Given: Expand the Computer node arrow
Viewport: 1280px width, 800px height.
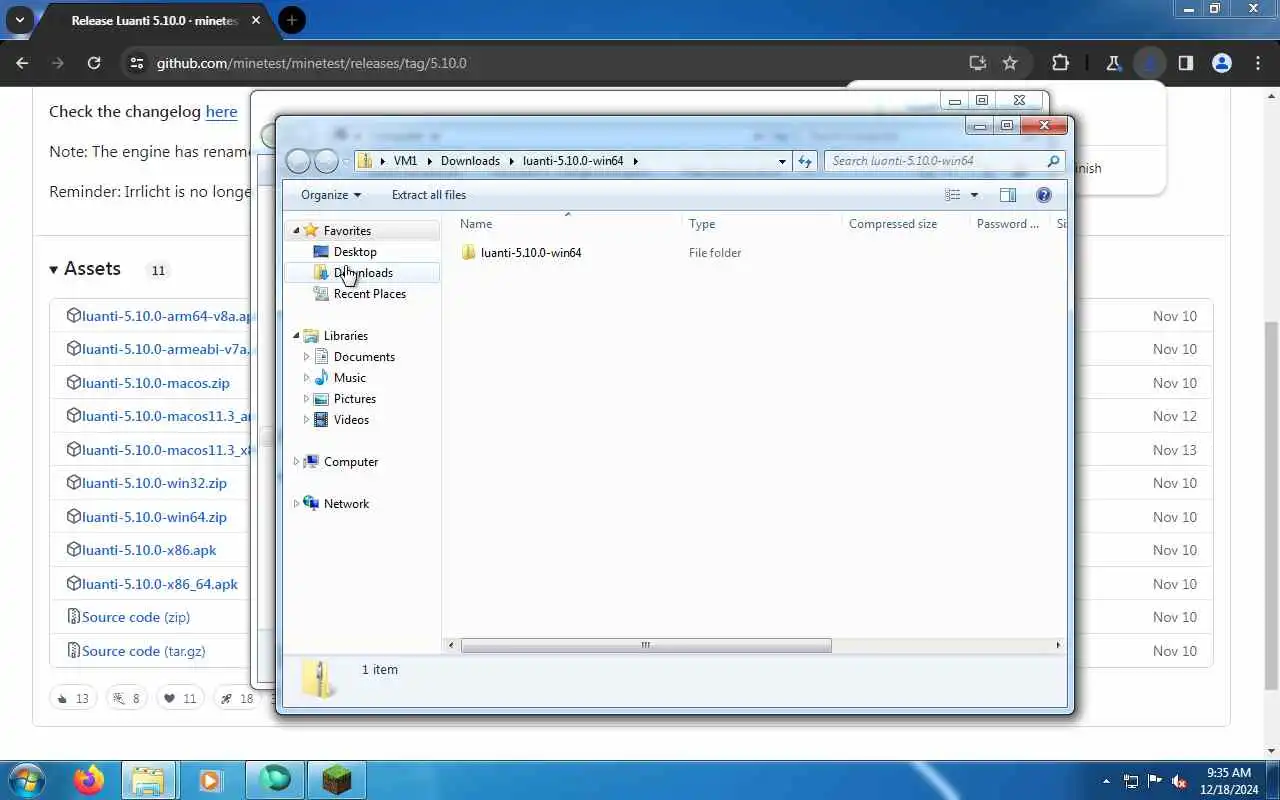Looking at the screenshot, I should [296, 462].
